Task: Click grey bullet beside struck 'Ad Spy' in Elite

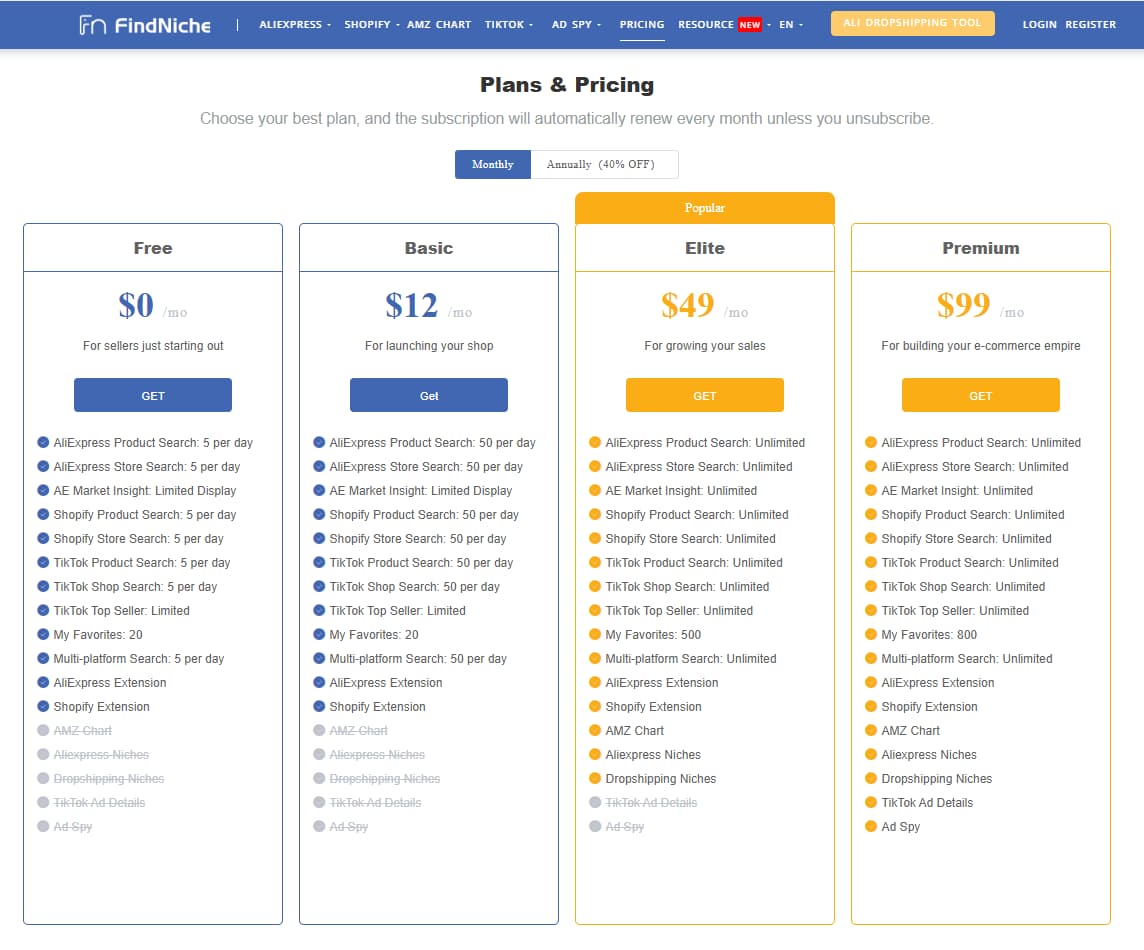Action: click(595, 826)
